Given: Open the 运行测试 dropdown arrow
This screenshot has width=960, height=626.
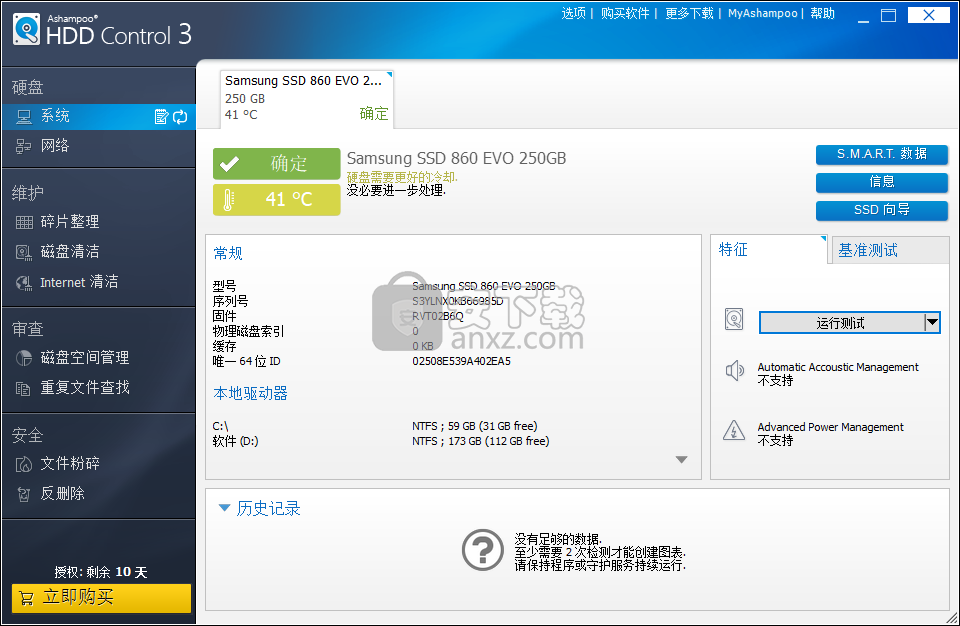Looking at the screenshot, I should pyautogui.click(x=932, y=322).
